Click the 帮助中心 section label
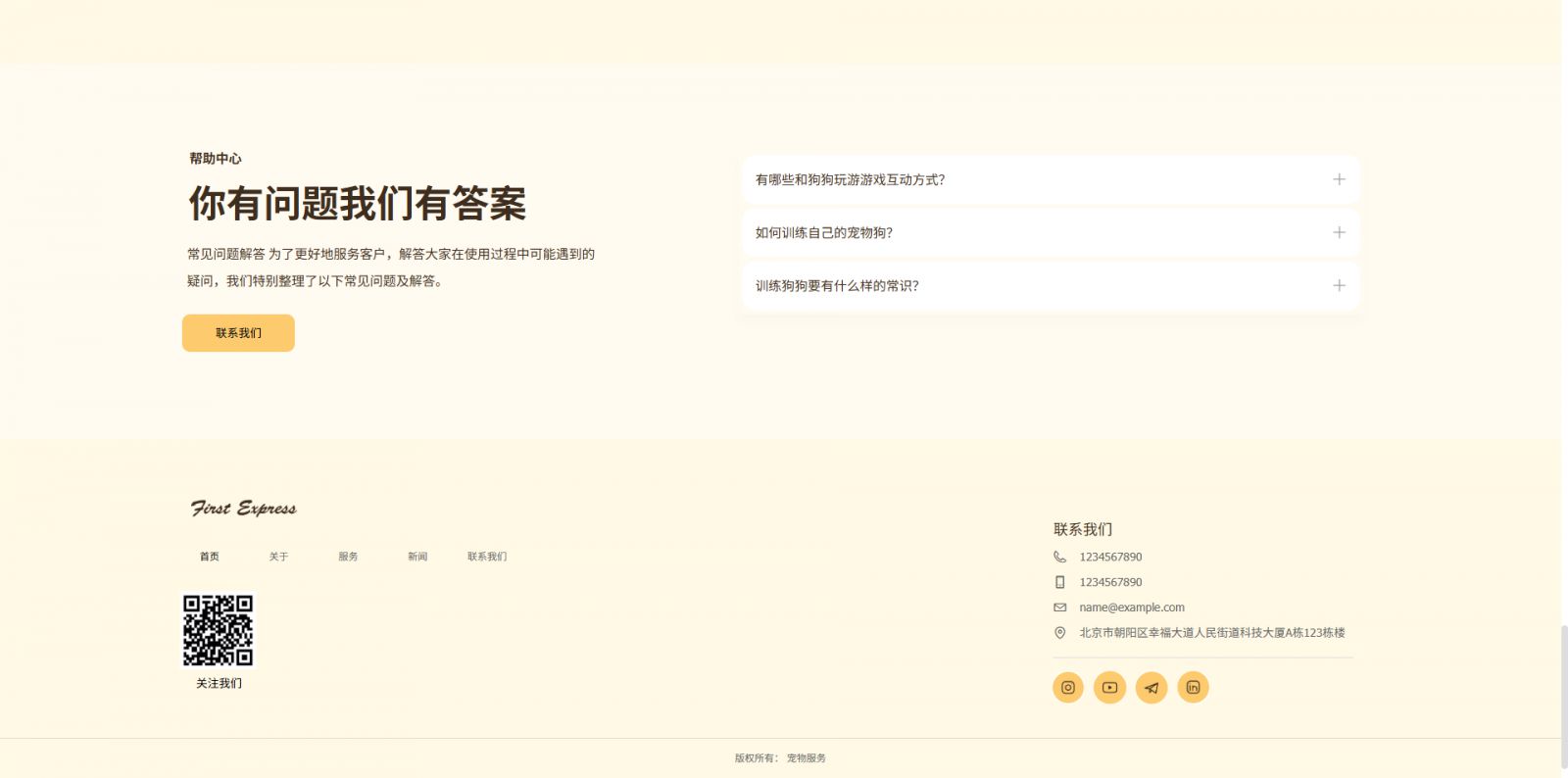Viewport: 1568px width, 778px height. (216, 159)
